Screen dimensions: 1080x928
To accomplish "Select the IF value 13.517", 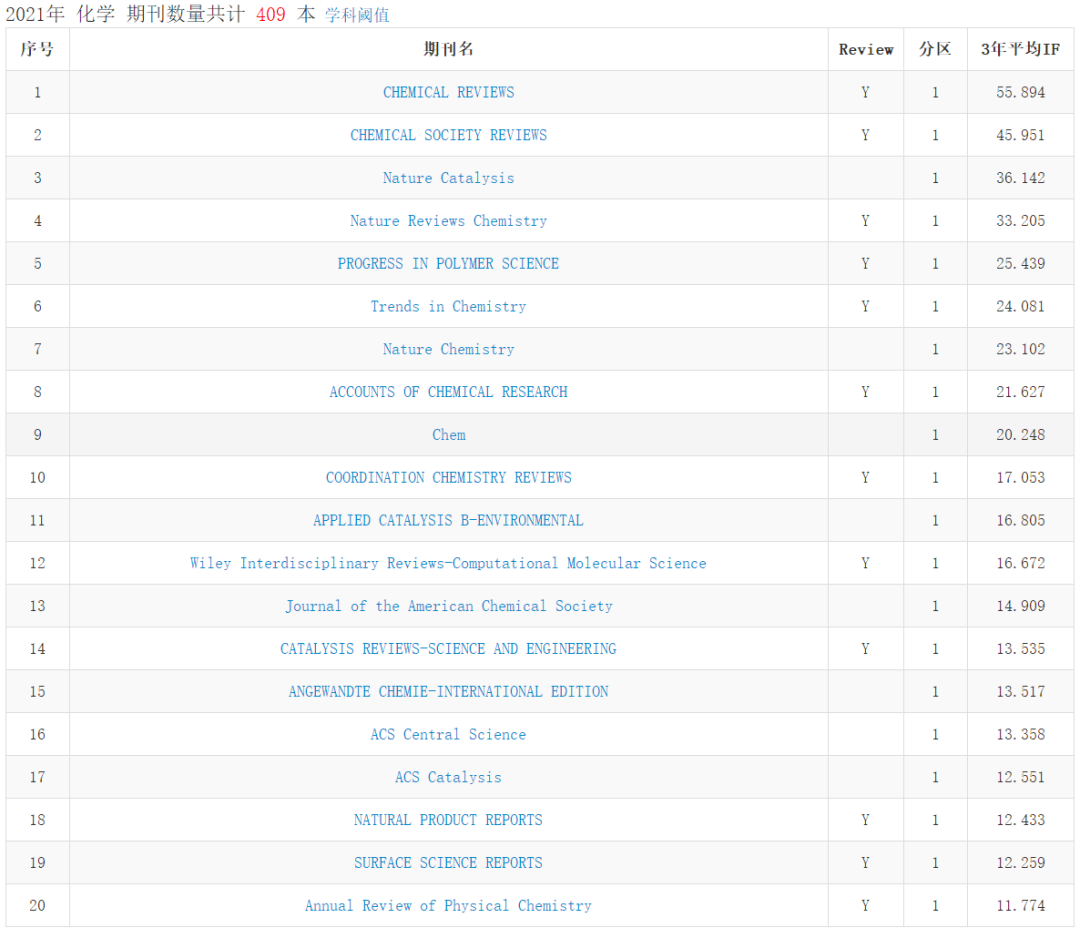I will click(1021, 691).
